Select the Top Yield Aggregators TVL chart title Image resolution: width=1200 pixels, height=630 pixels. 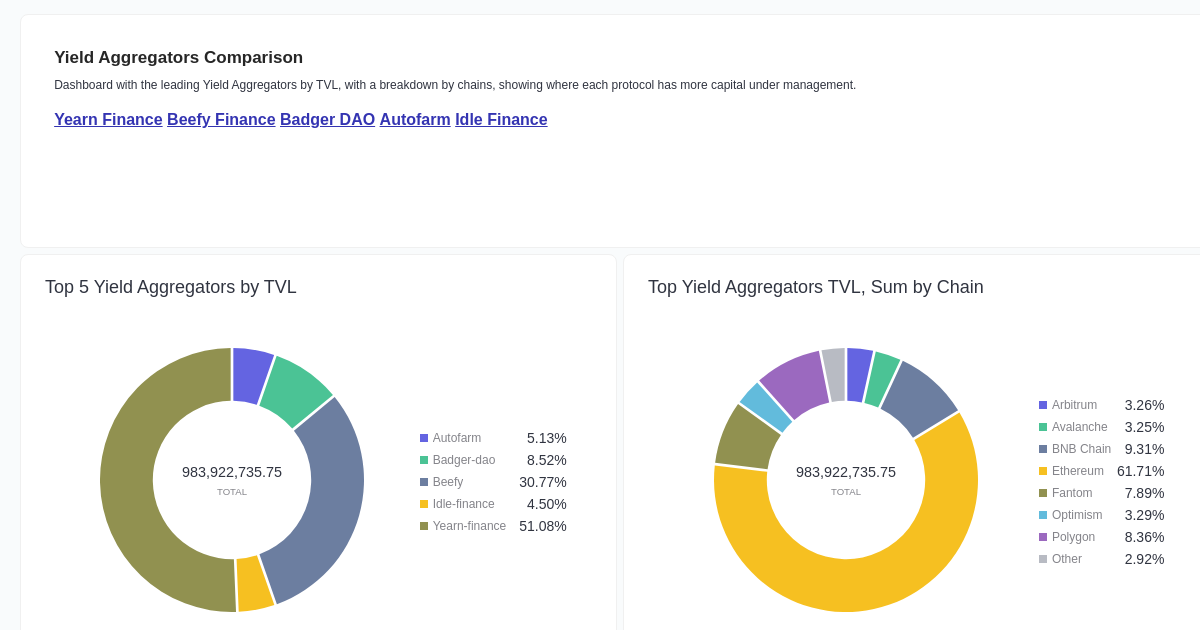tap(815, 287)
